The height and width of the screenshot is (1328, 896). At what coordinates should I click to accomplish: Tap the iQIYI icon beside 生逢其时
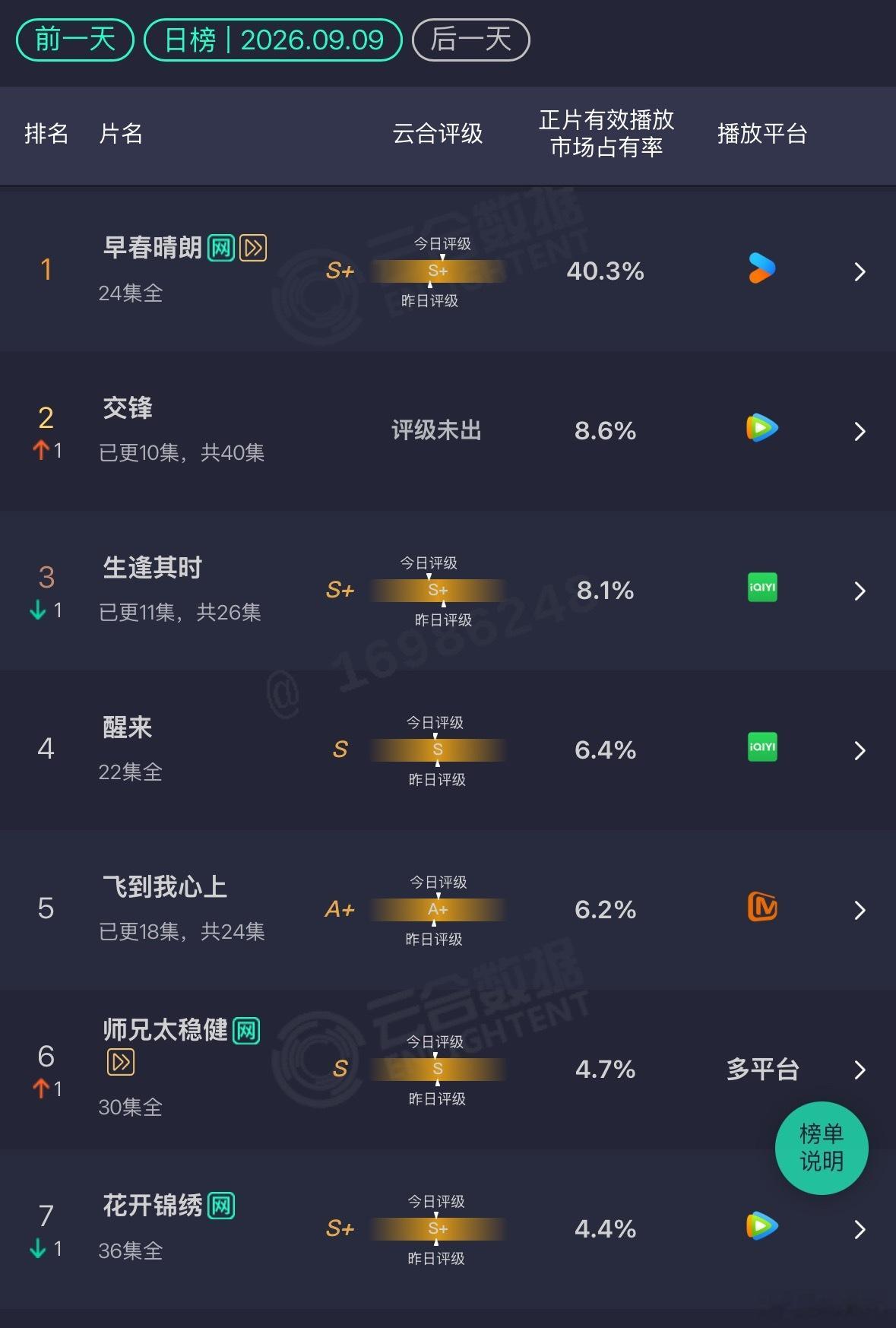[762, 588]
